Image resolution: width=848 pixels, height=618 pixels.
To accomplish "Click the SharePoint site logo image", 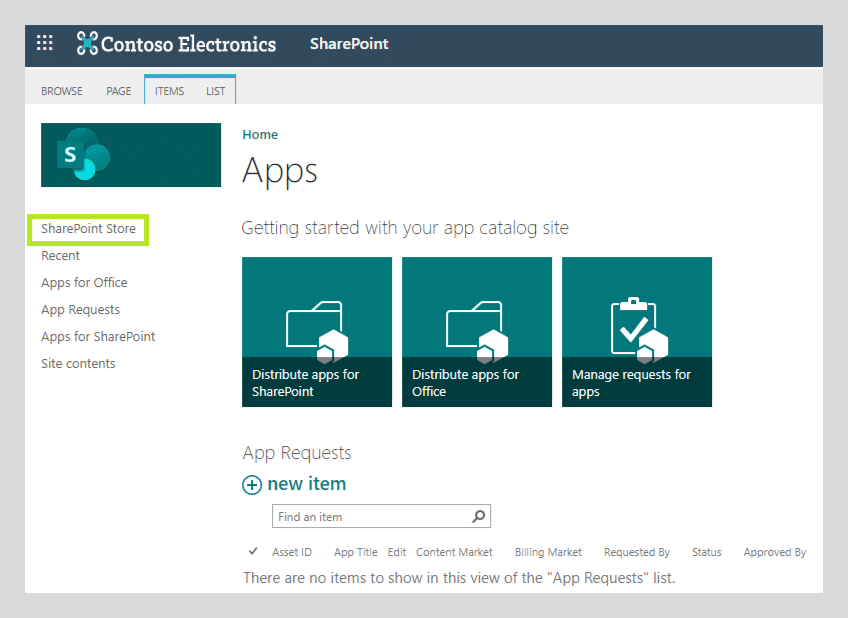I will click(131, 155).
